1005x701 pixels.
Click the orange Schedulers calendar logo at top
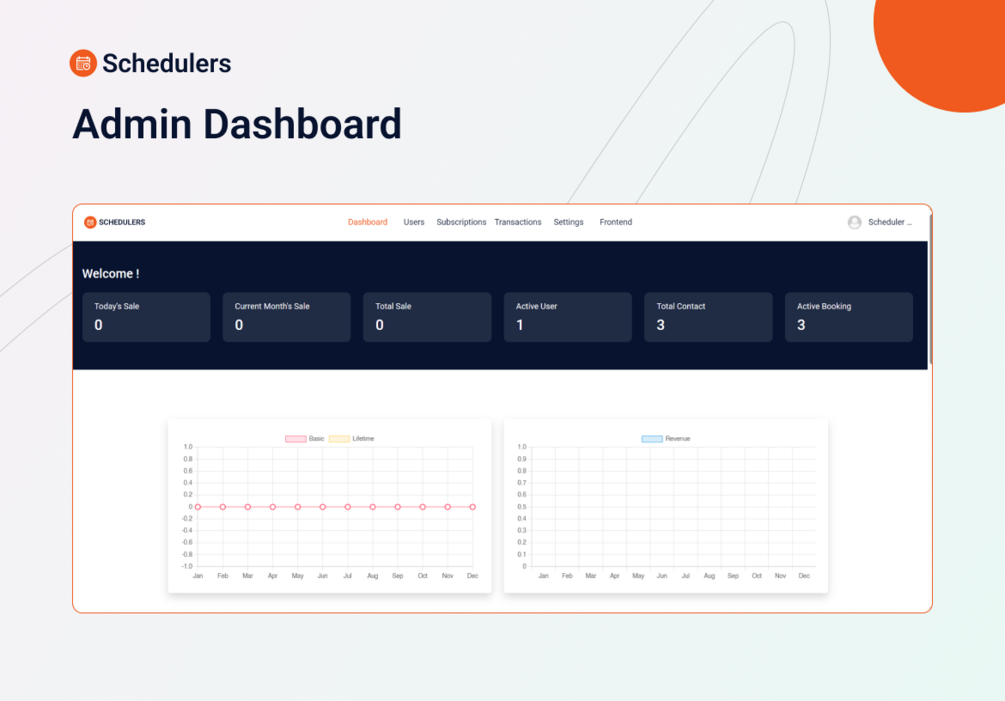click(83, 63)
